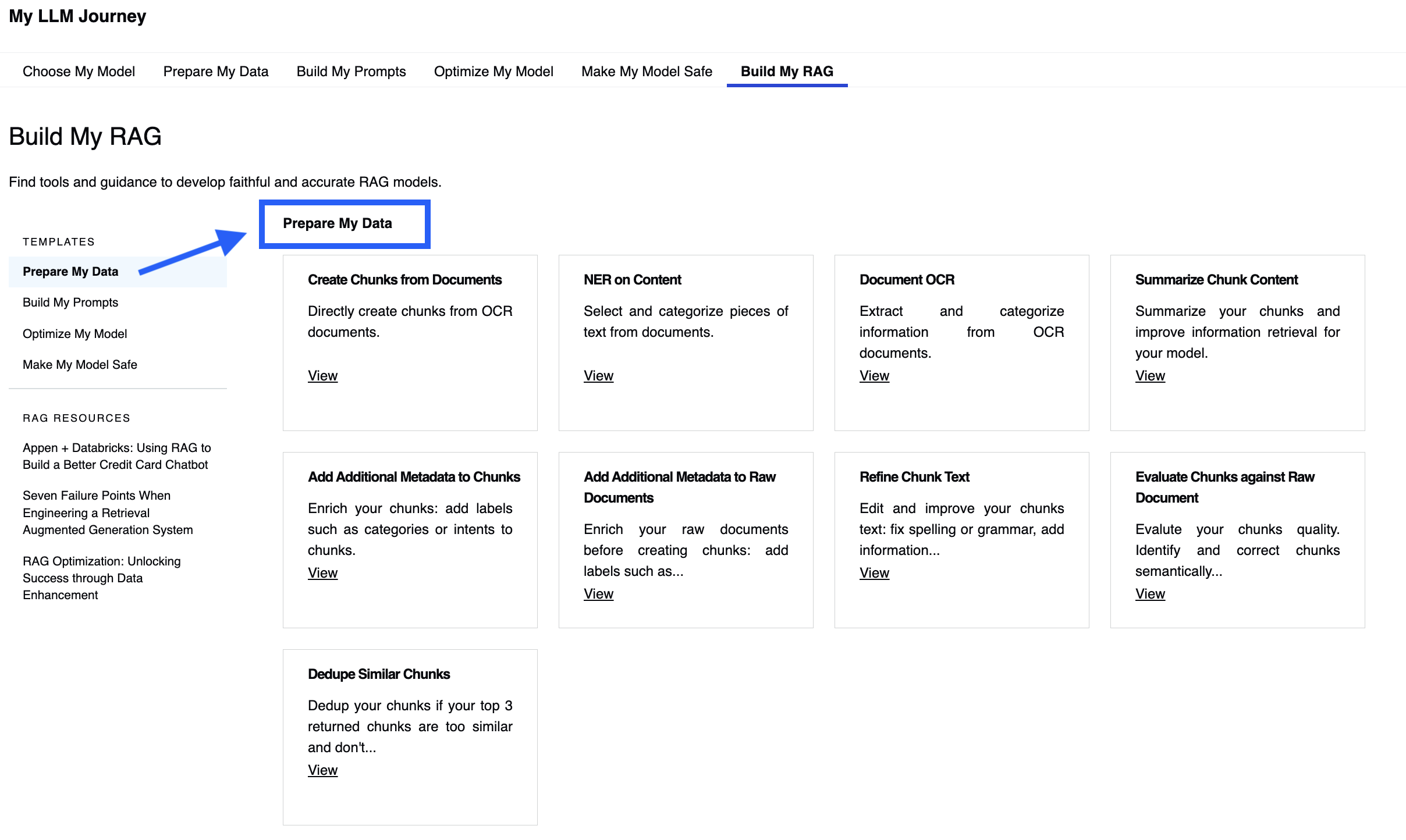
Task: Open the Make My Model Safe tab
Action: [647, 72]
